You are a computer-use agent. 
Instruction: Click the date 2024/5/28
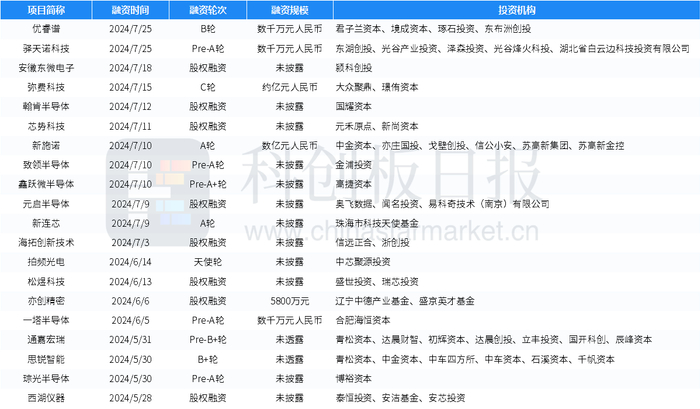click(130, 398)
